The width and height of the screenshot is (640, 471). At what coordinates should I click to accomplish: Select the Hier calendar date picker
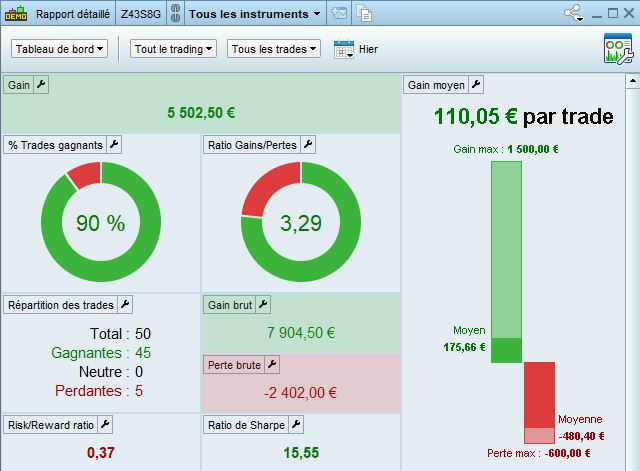[344, 49]
